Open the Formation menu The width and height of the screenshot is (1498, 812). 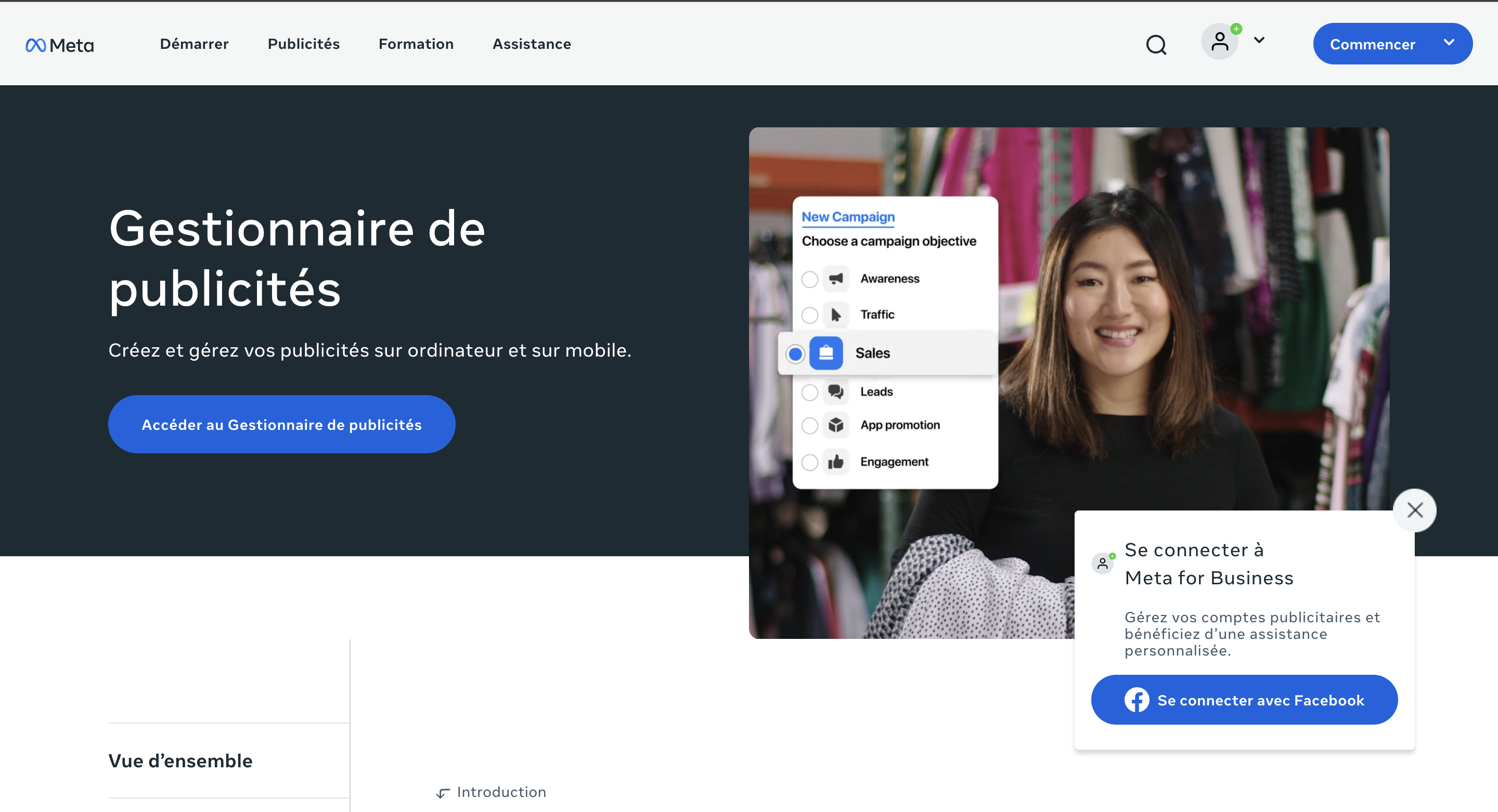click(x=416, y=44)
